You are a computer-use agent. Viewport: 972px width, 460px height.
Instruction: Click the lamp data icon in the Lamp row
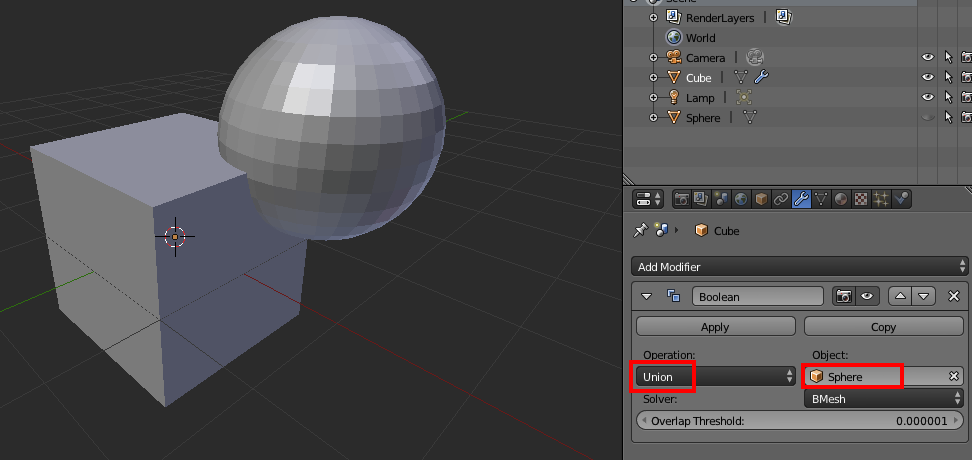[x=744, y=97]
